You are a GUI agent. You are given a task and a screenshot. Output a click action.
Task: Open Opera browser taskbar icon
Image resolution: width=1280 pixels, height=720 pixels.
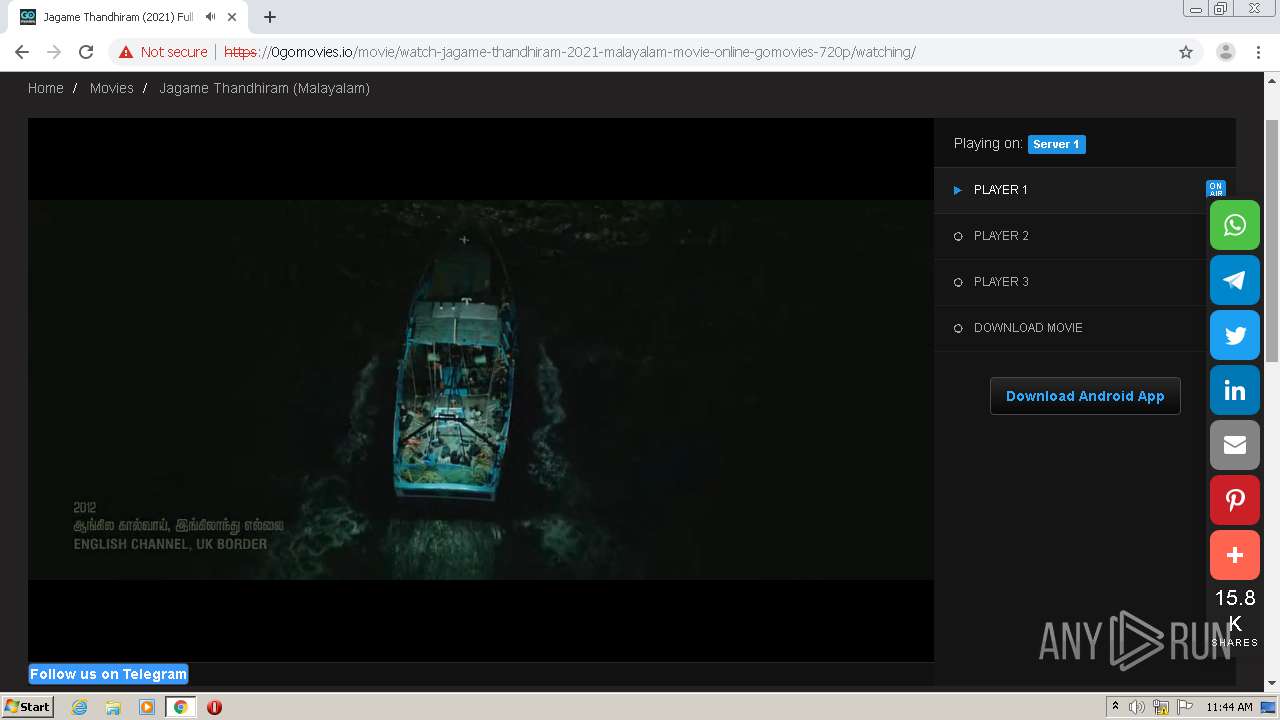[x=214, y=707]
